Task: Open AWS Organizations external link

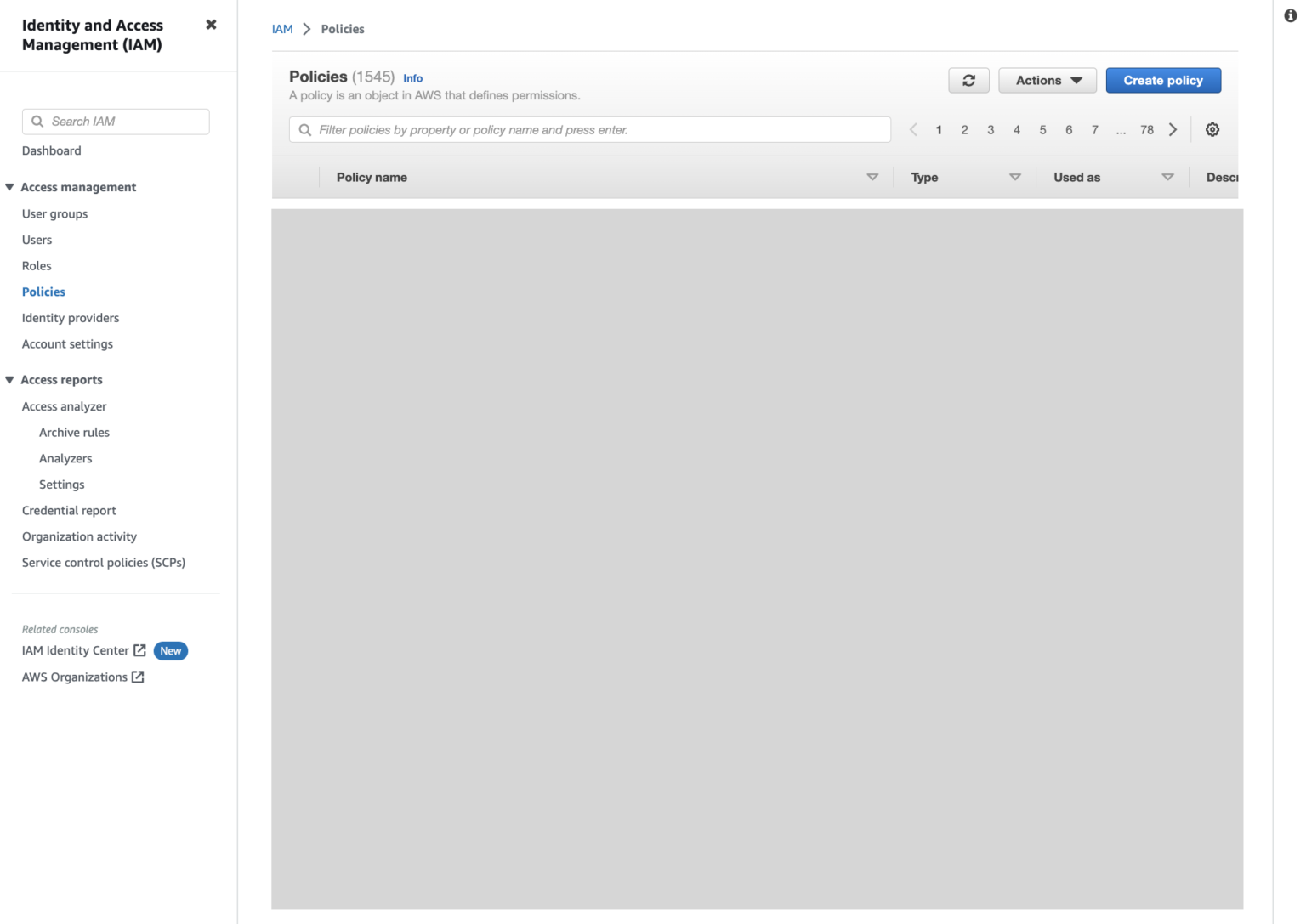Action: 139,677
